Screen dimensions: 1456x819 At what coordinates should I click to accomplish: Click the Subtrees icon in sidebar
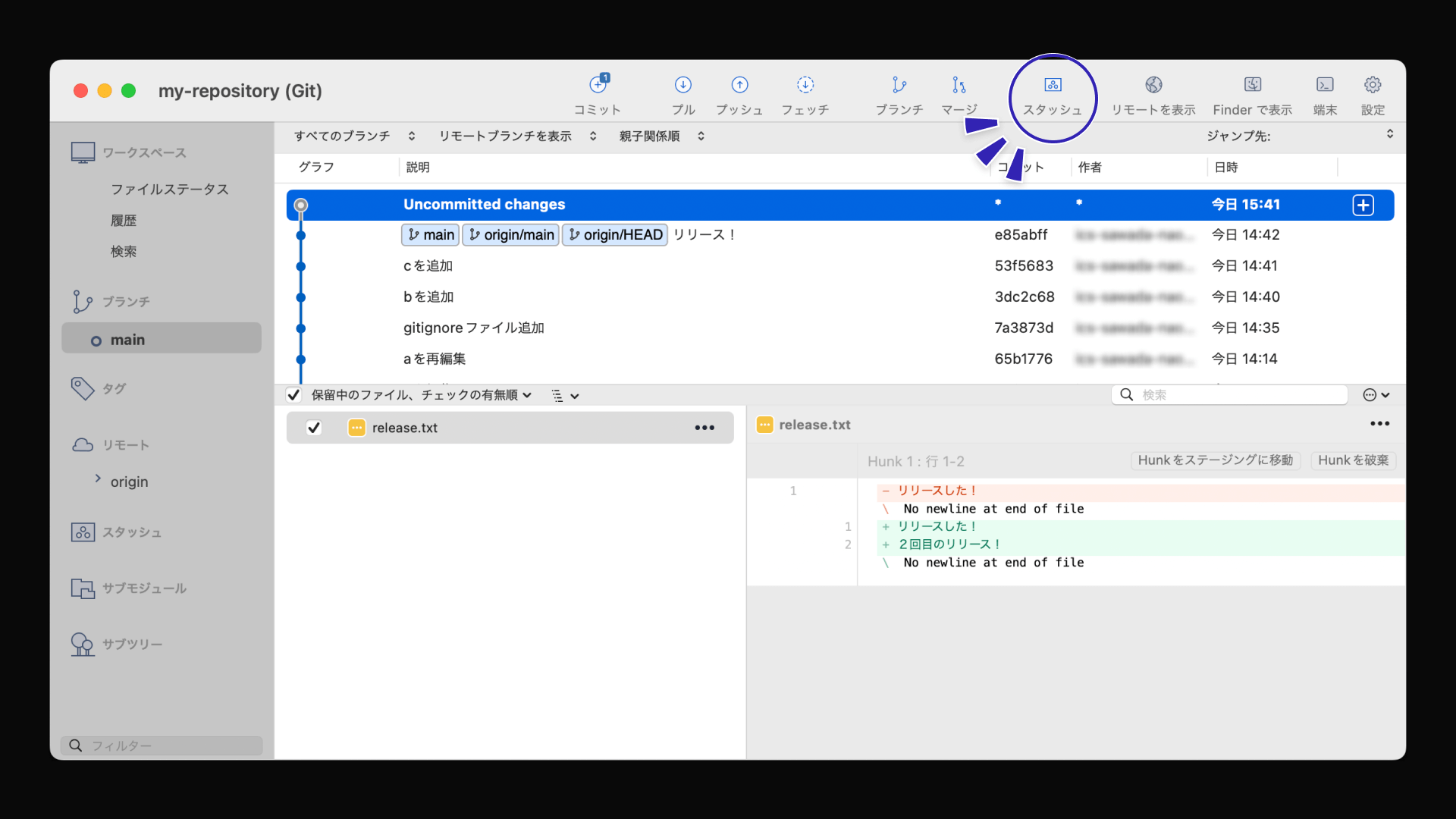pos(83,645)
